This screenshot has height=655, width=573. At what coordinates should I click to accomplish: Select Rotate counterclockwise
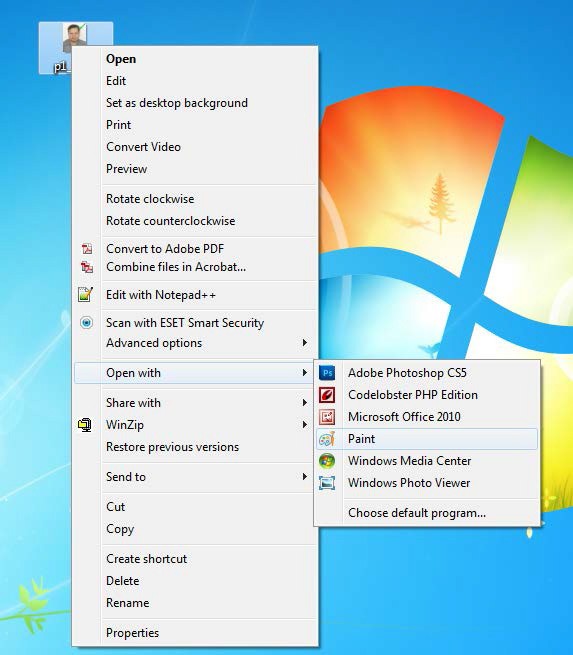pos(195,221)
